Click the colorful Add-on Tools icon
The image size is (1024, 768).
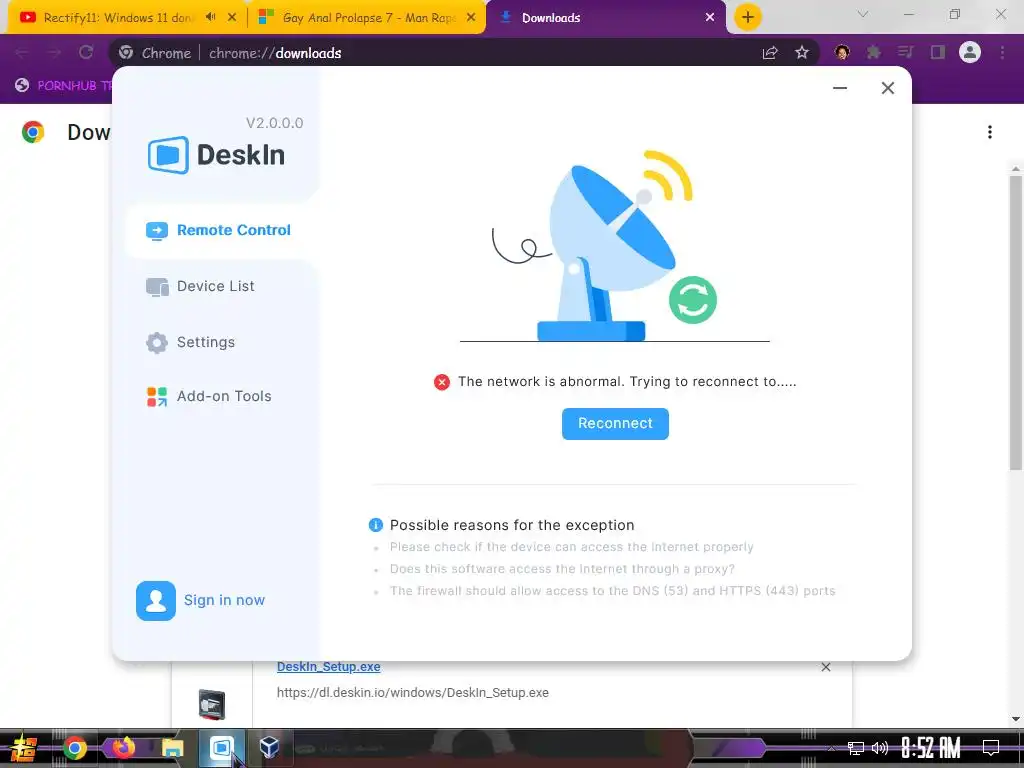coord(157,396)
